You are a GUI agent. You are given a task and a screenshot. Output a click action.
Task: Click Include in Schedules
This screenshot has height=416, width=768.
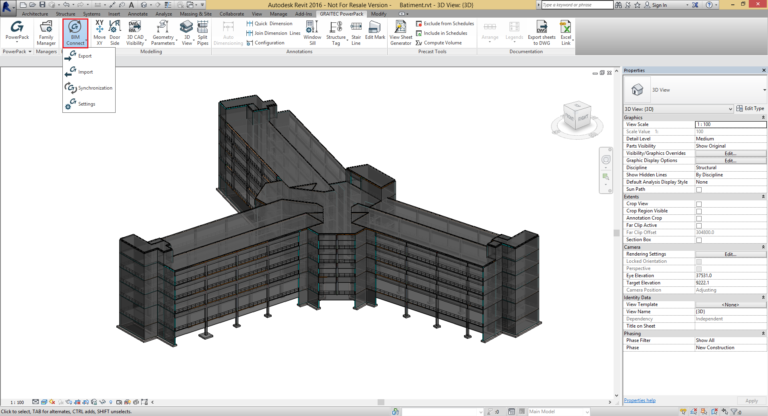click(441, 33)
